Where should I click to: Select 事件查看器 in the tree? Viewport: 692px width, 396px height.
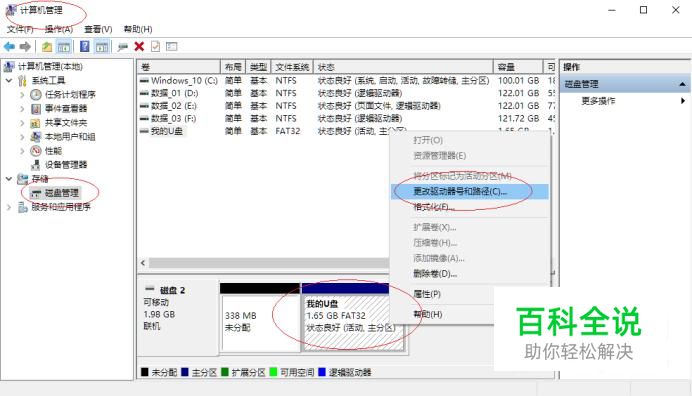tap(66, 109)
